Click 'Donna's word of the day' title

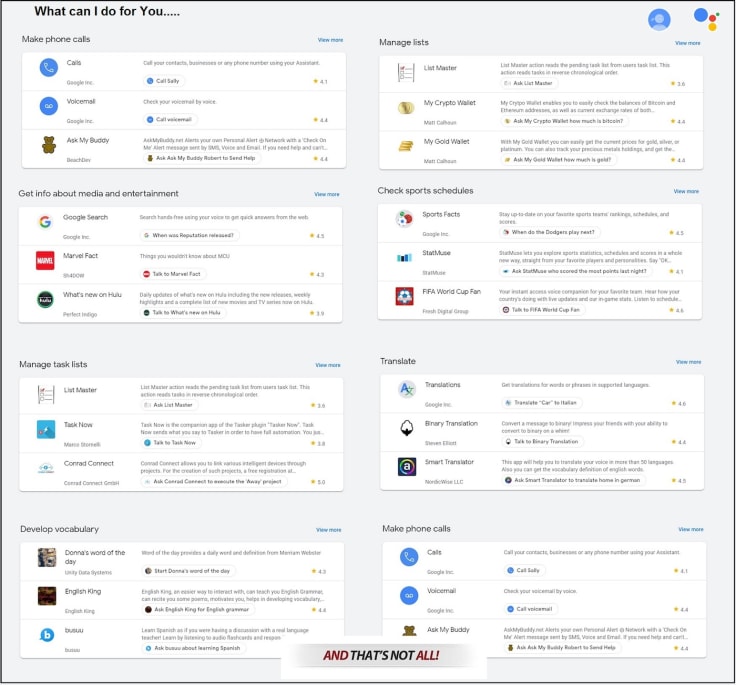[95, 557]
